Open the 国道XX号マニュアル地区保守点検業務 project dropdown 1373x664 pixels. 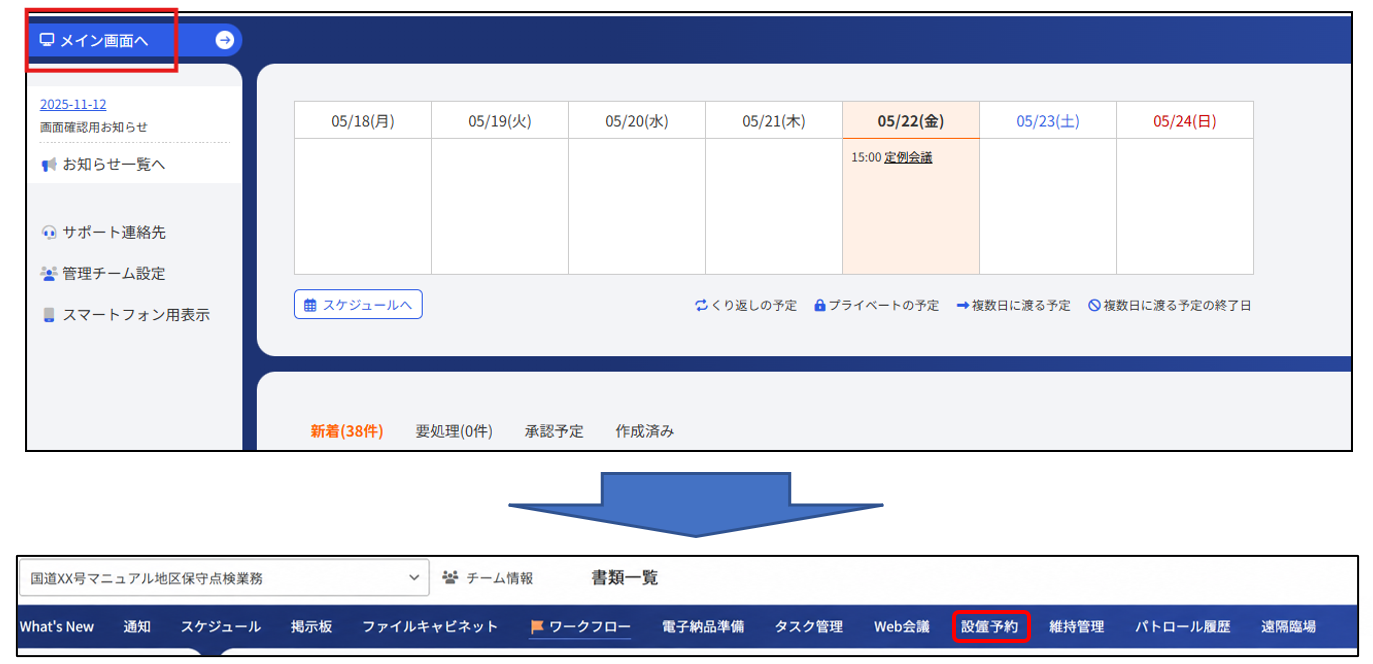[x=224, y=578]
